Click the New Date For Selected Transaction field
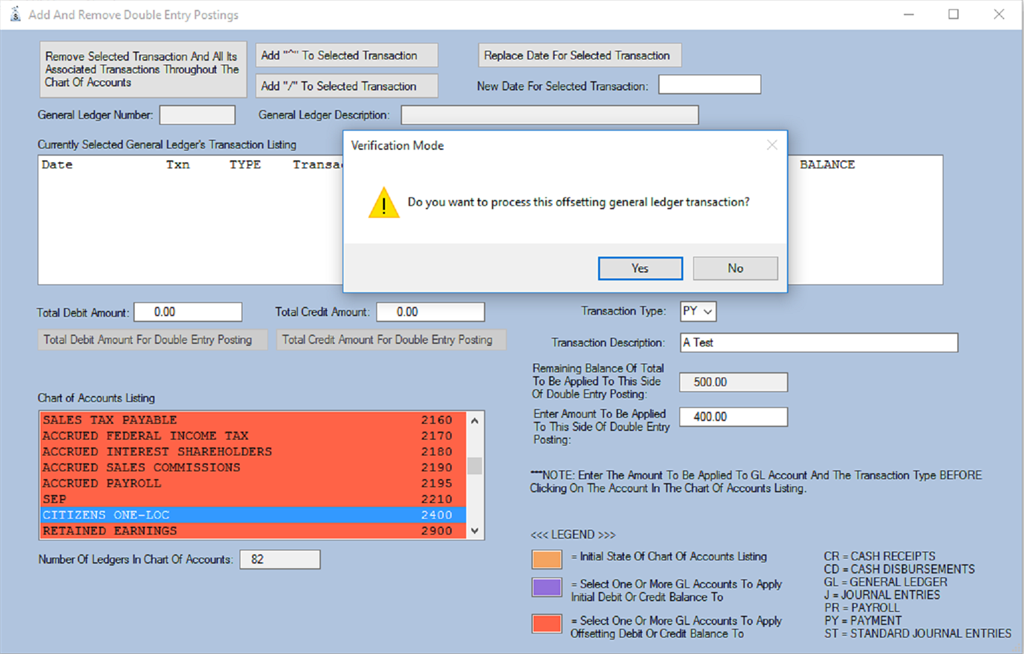This screenshot has width=1024, height=654. click(x=710, y=85)
